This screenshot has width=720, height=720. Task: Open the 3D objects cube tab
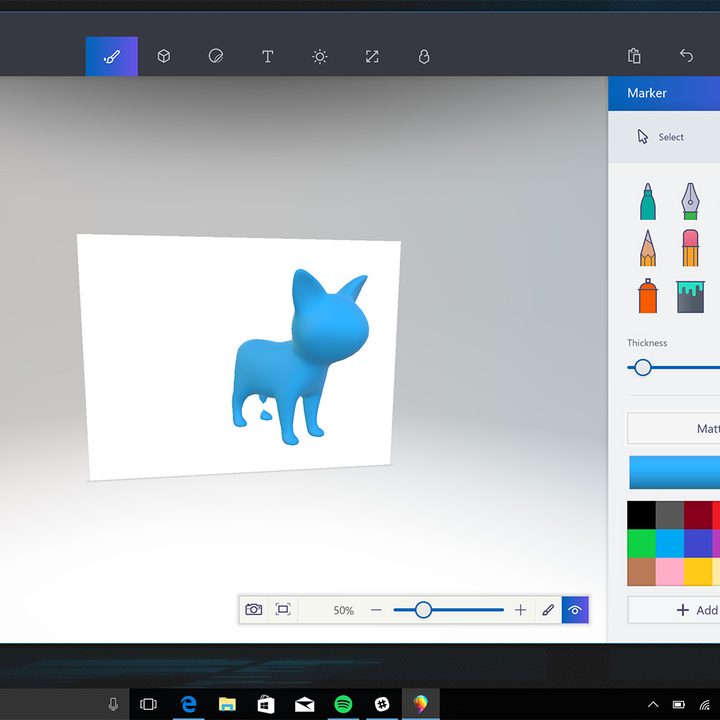click(164, 56)
